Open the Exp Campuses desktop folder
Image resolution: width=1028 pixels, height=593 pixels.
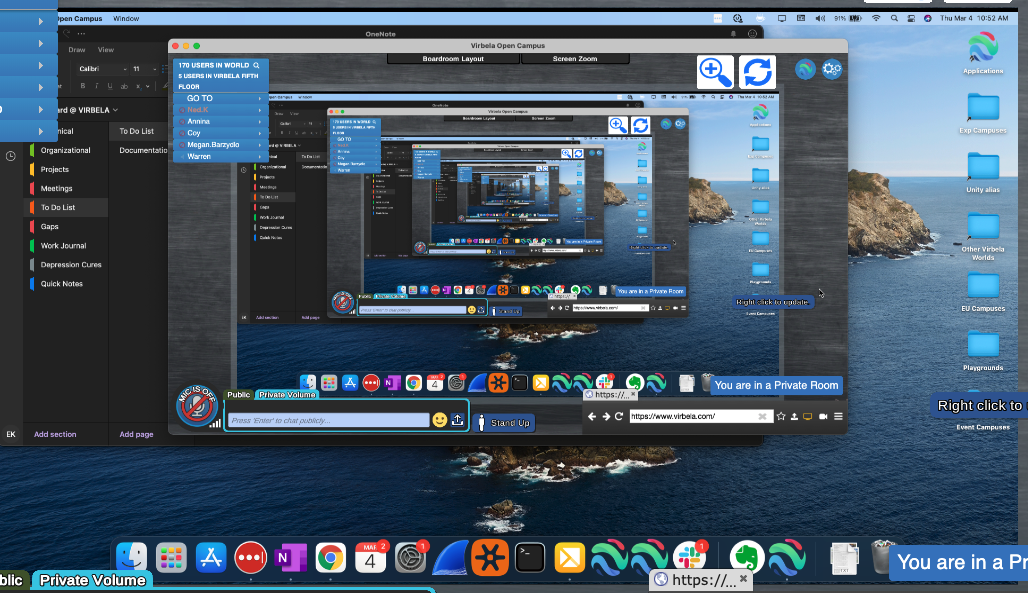tap(983, 113)
